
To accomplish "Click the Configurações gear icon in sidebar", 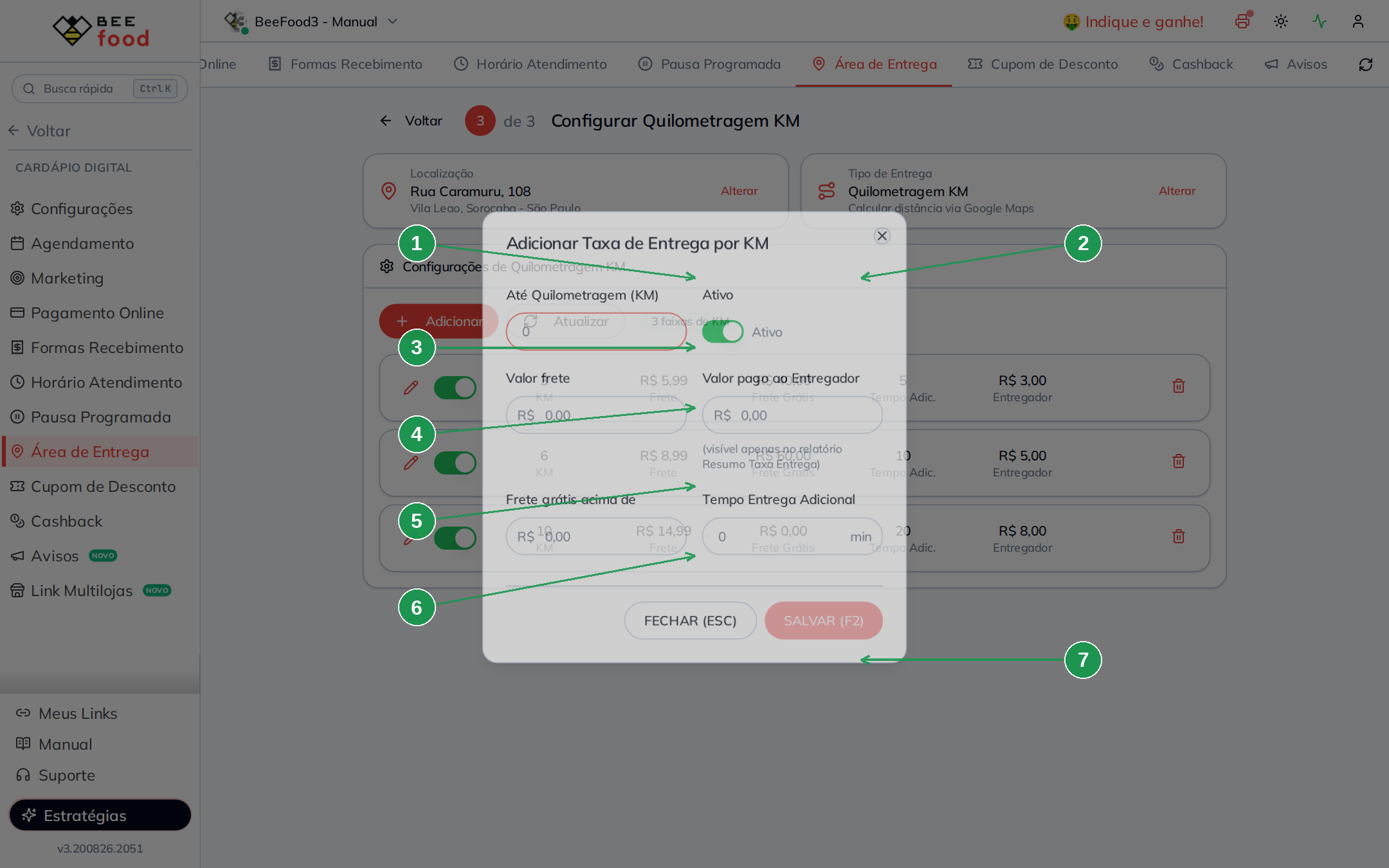I will pos(17,208).
